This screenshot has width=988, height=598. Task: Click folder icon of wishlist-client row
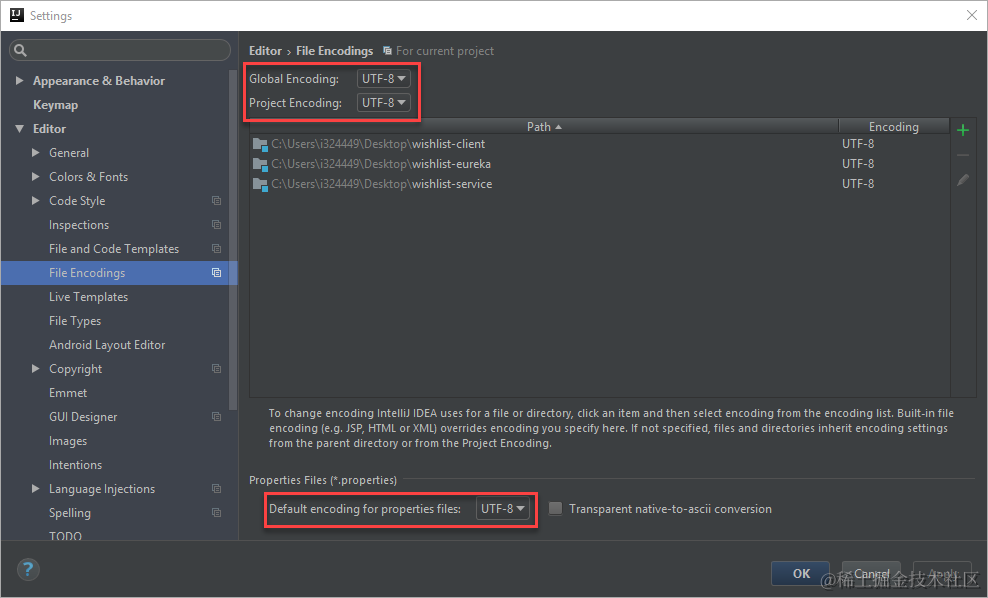[x=260, y=144]
